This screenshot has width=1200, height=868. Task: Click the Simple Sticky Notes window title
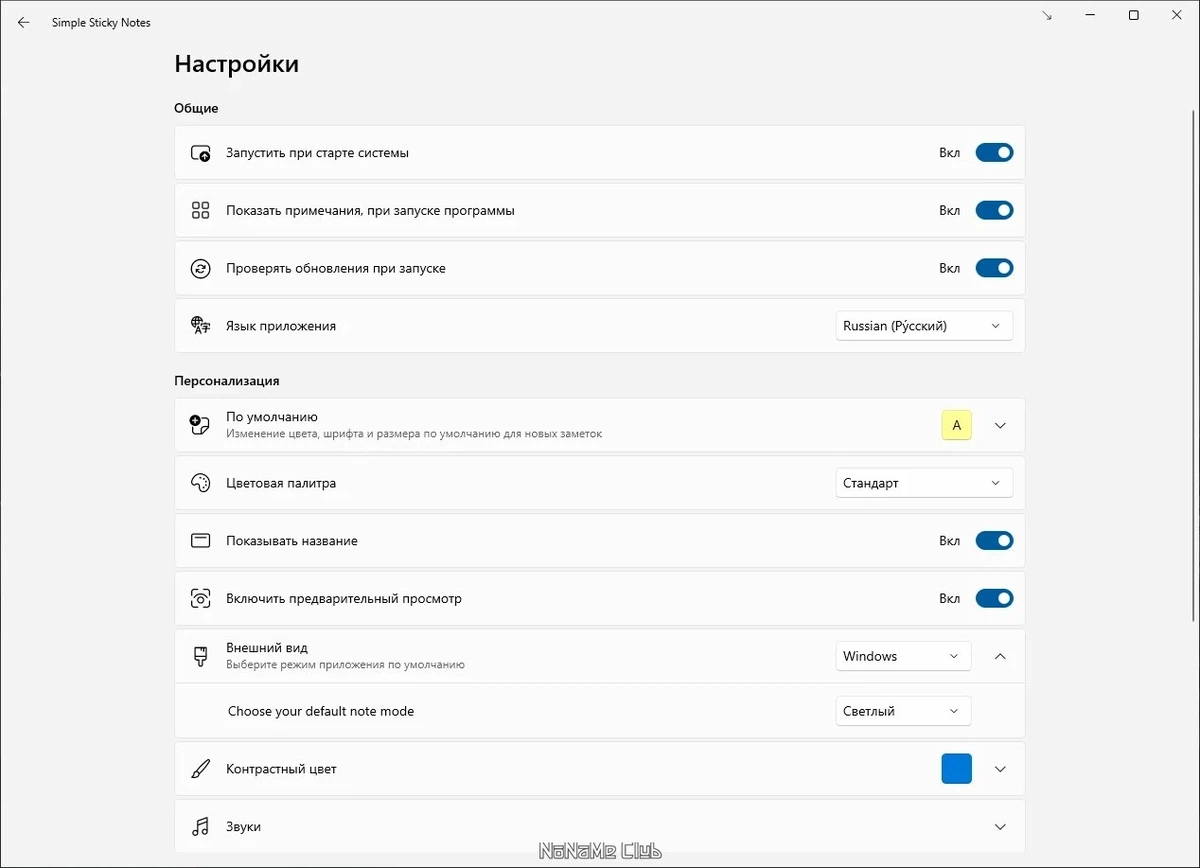(101, 22)
